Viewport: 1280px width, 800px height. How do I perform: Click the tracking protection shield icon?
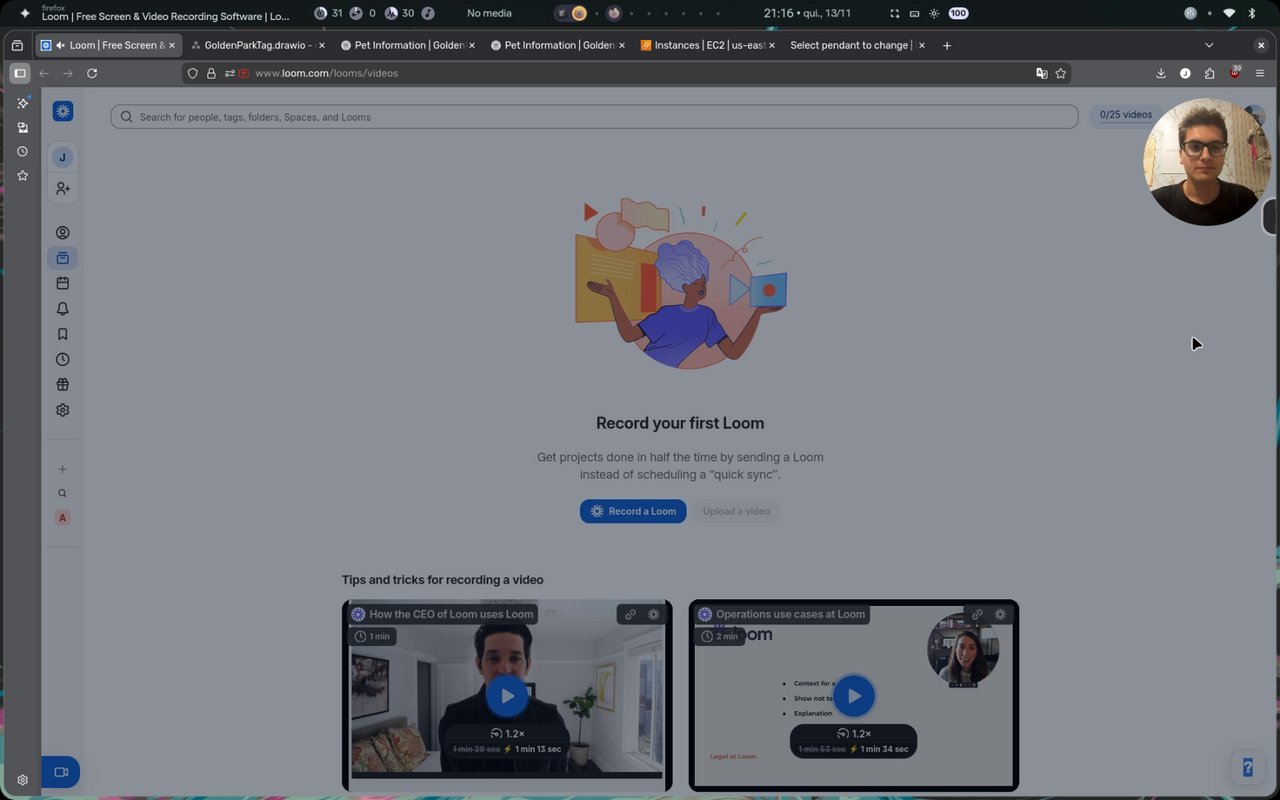pos(193,73)
